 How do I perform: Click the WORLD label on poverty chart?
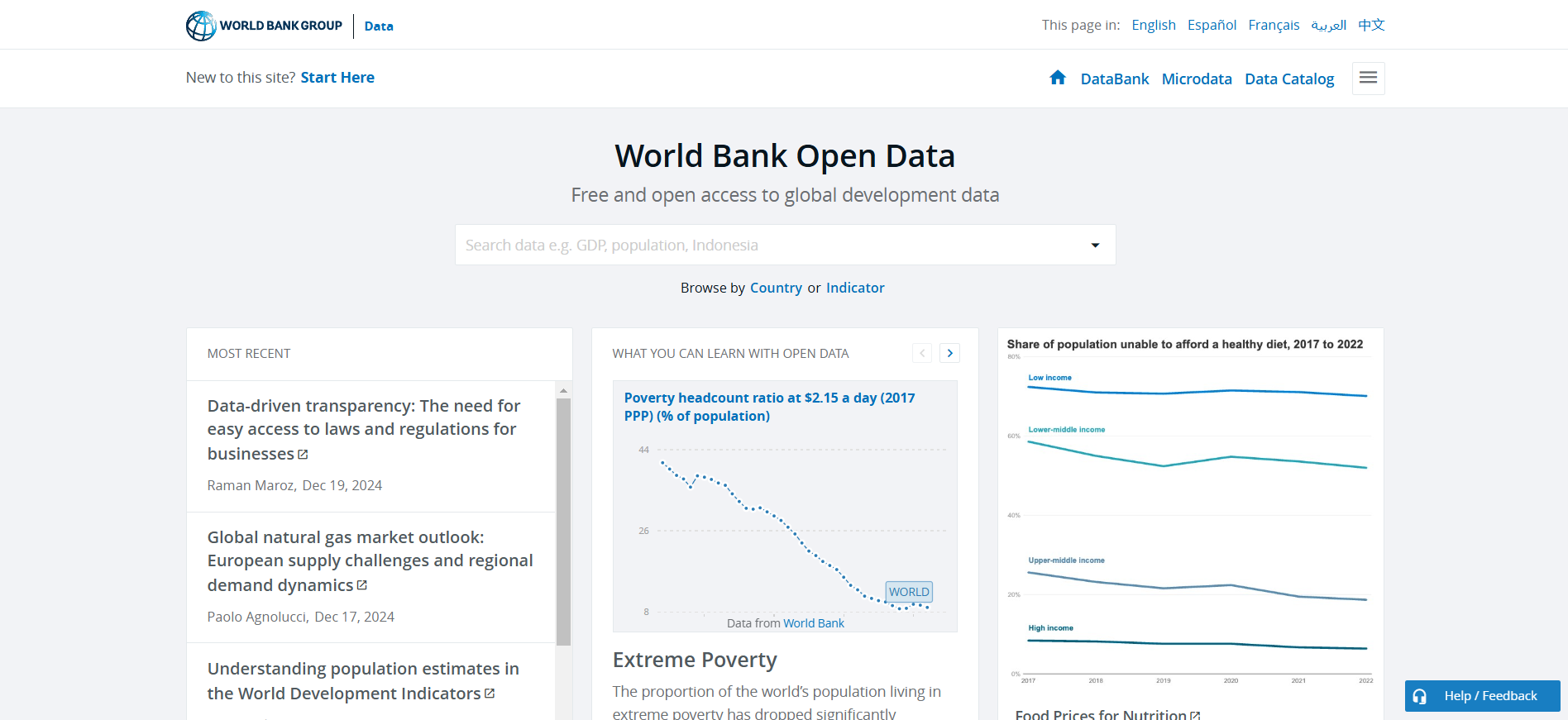pyautogui.click(x=909, y=592)
